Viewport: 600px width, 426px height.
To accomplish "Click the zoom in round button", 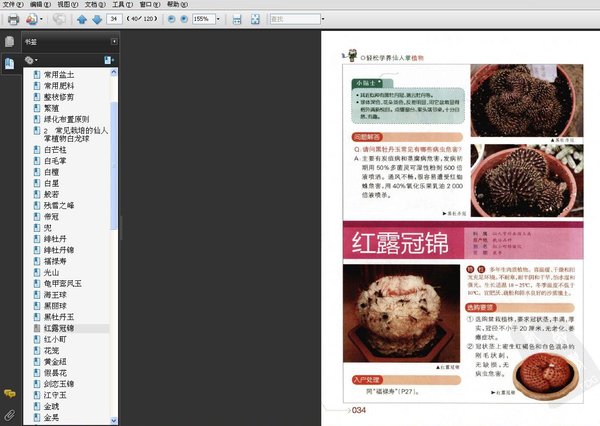I will point(184,19).
